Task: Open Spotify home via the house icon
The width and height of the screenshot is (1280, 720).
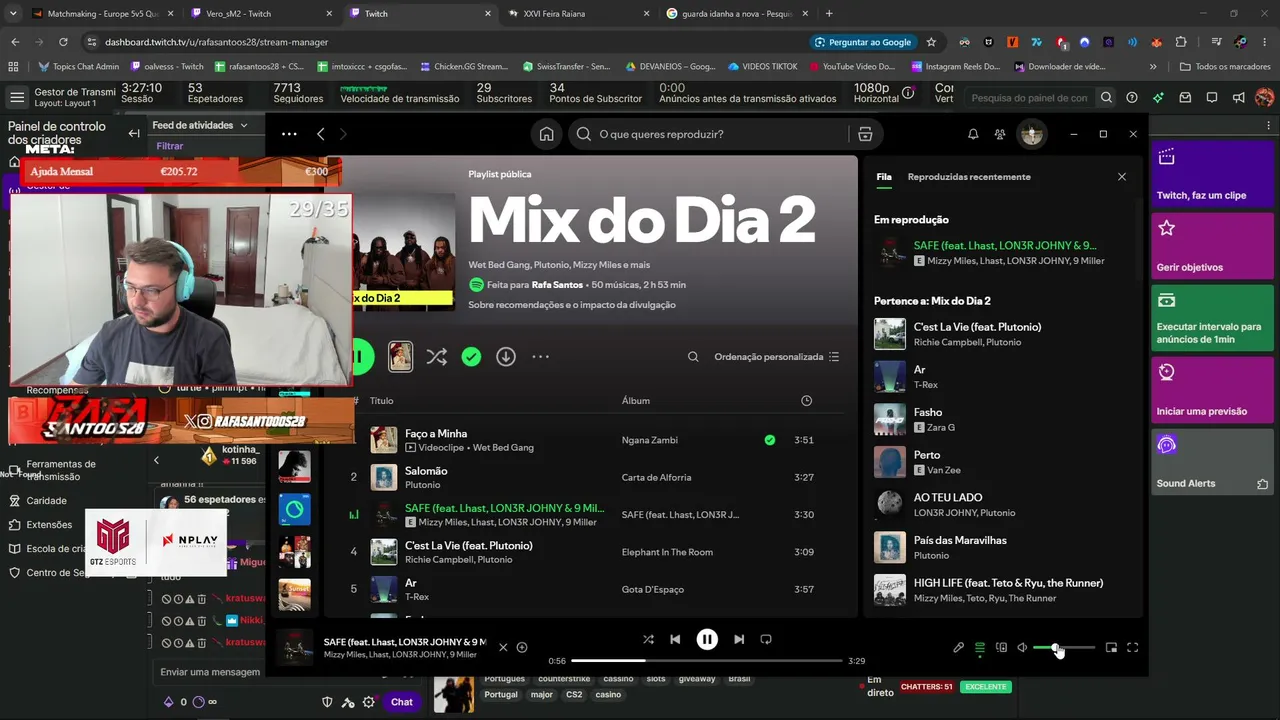Action: coord(546,134)
